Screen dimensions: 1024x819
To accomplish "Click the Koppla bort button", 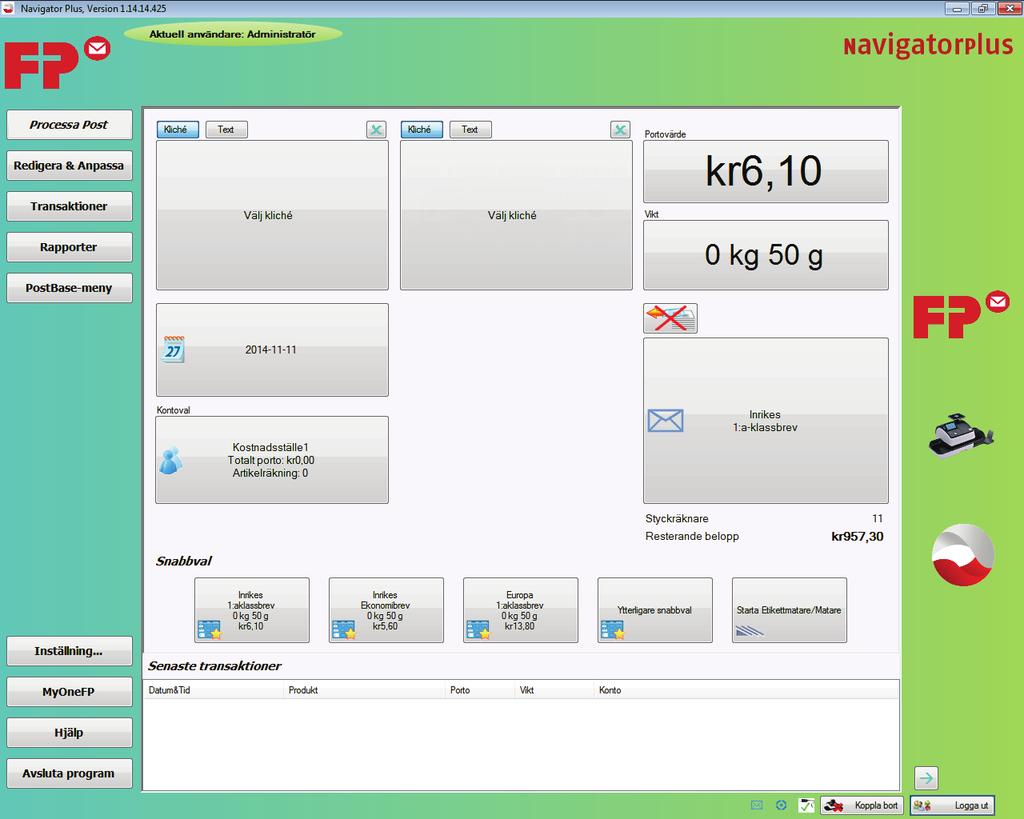I will click(862, 805).
